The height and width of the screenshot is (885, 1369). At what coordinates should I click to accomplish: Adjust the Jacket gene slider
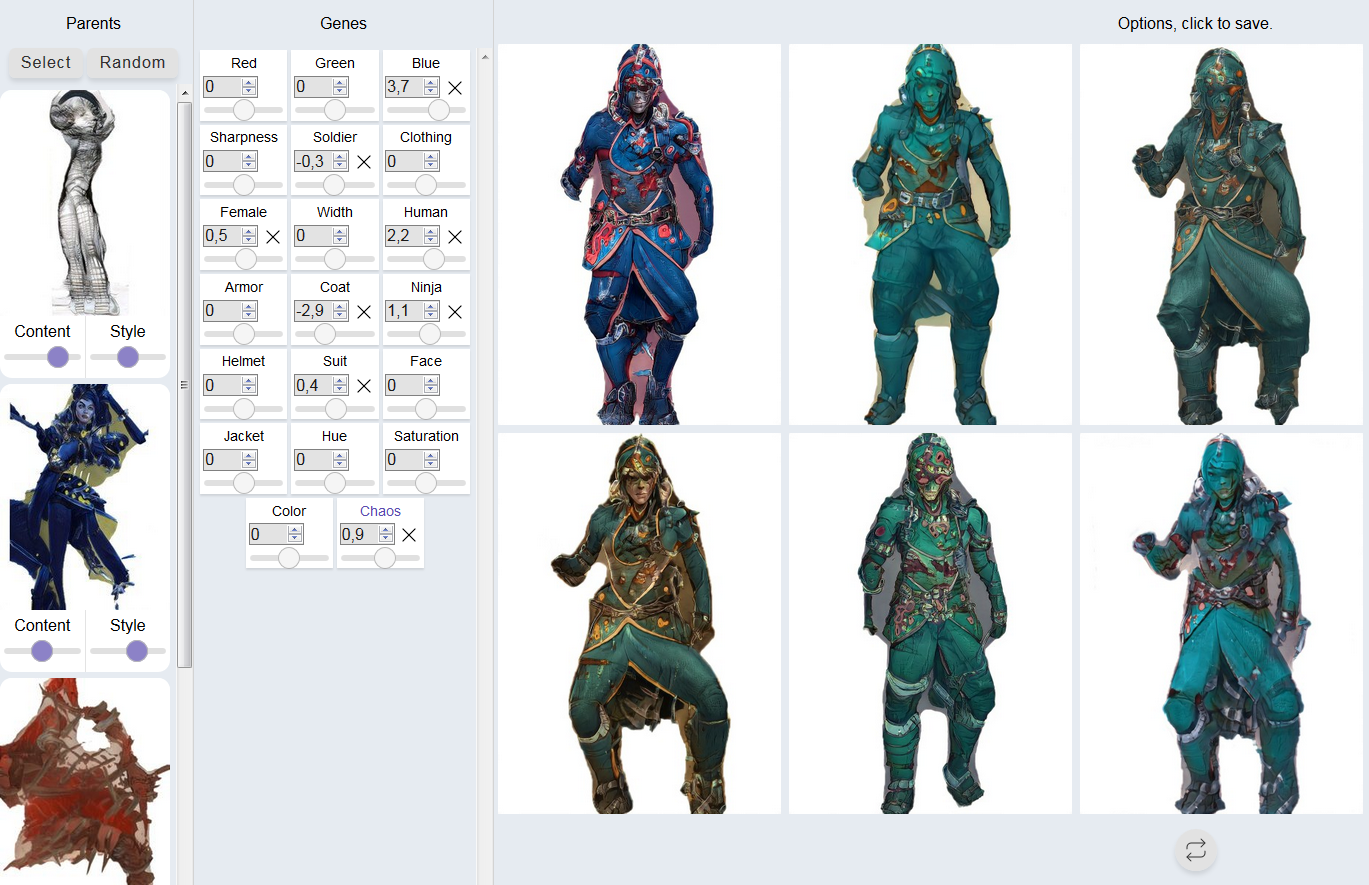click(244, 483)
